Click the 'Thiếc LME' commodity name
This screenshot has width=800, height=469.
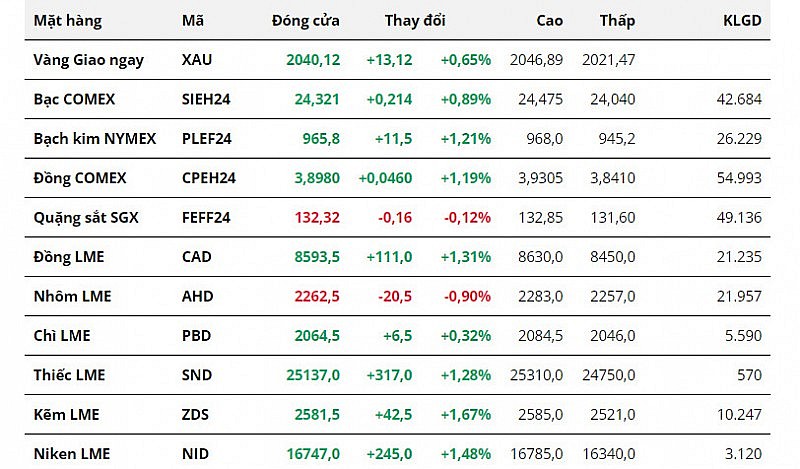(x=69, y=375)
